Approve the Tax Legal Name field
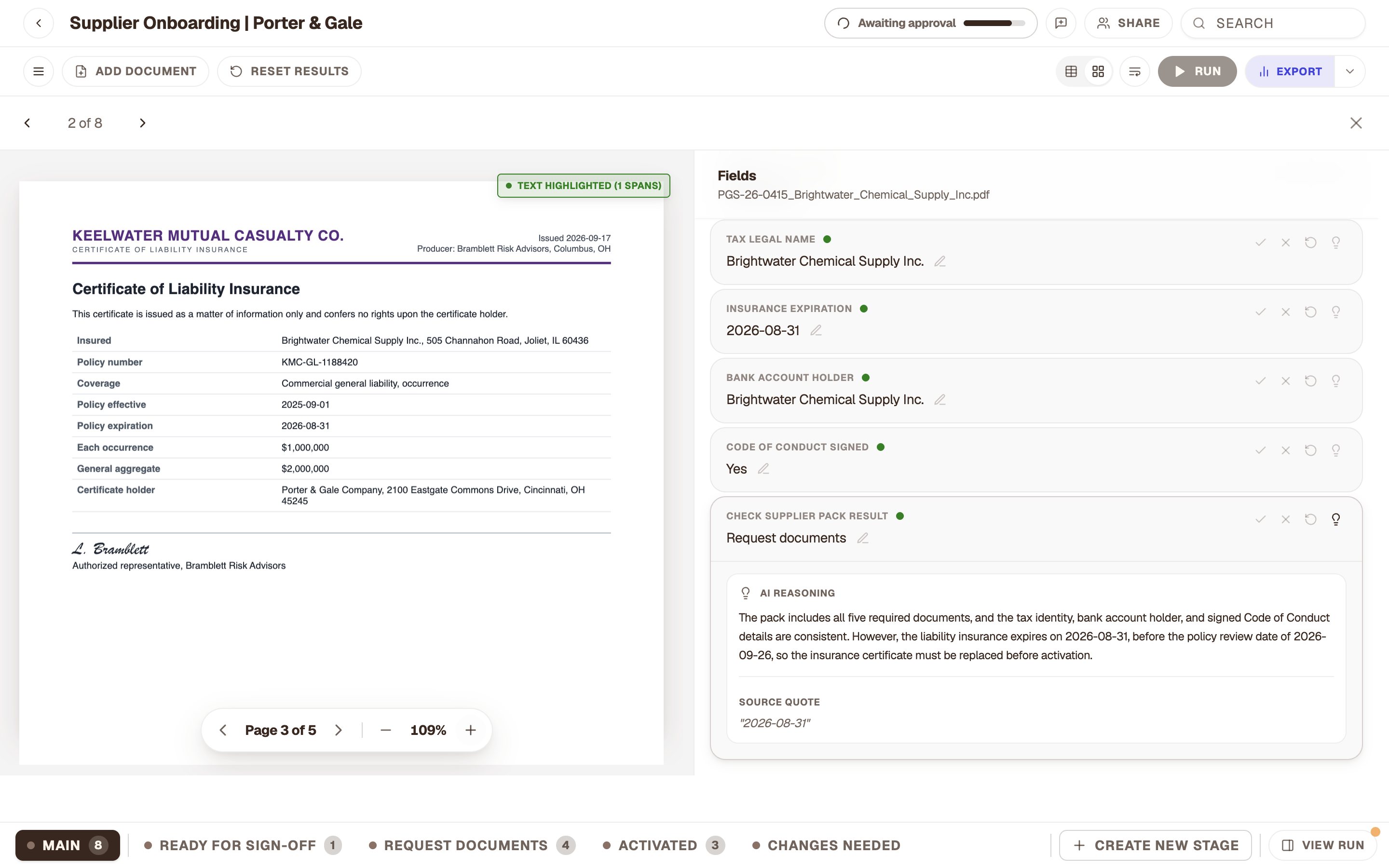The height and width of the screenshot is (868, 1389). tap(1260, 242)
